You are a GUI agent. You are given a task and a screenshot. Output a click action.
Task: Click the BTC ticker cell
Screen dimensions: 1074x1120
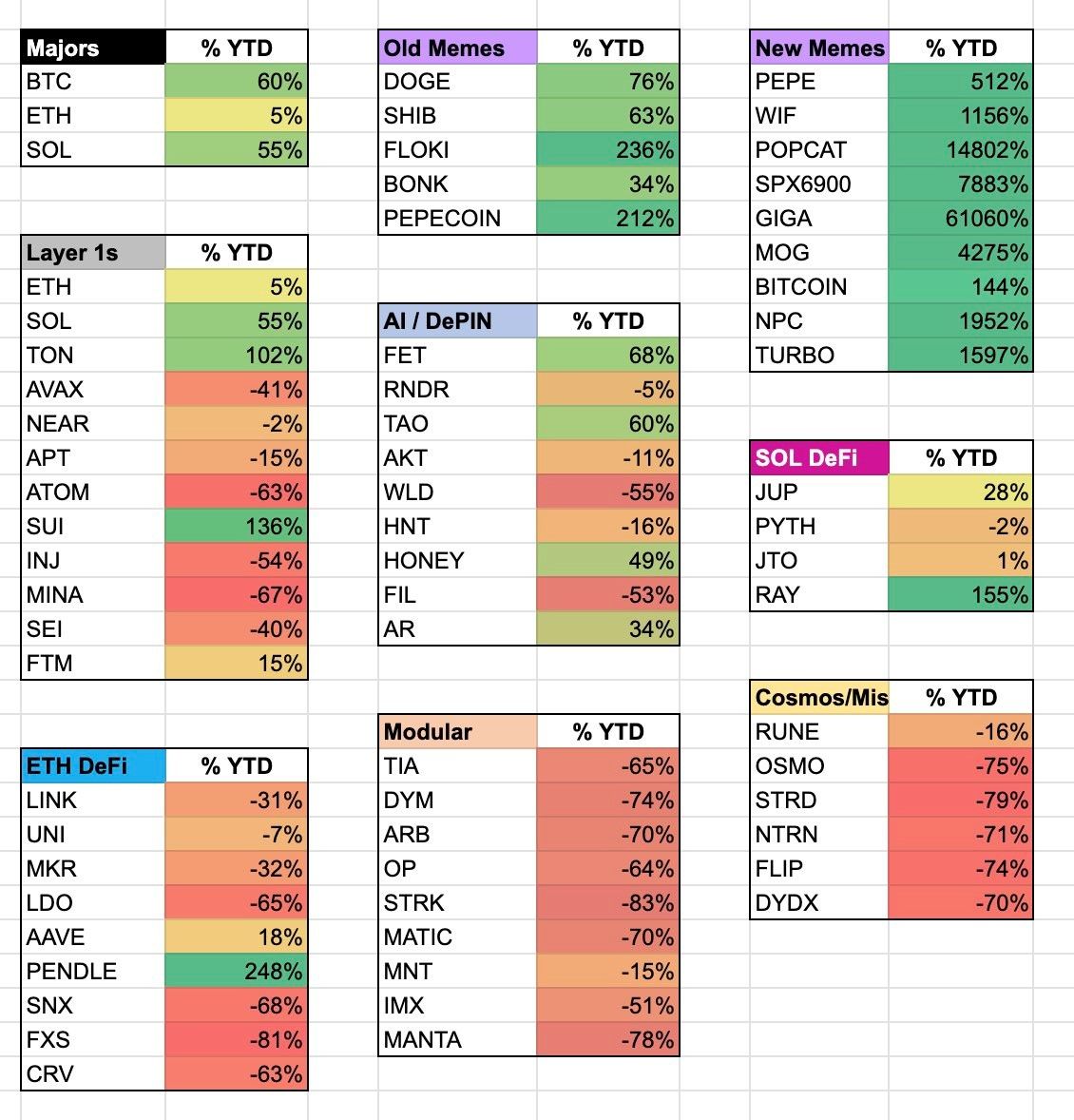93,82
